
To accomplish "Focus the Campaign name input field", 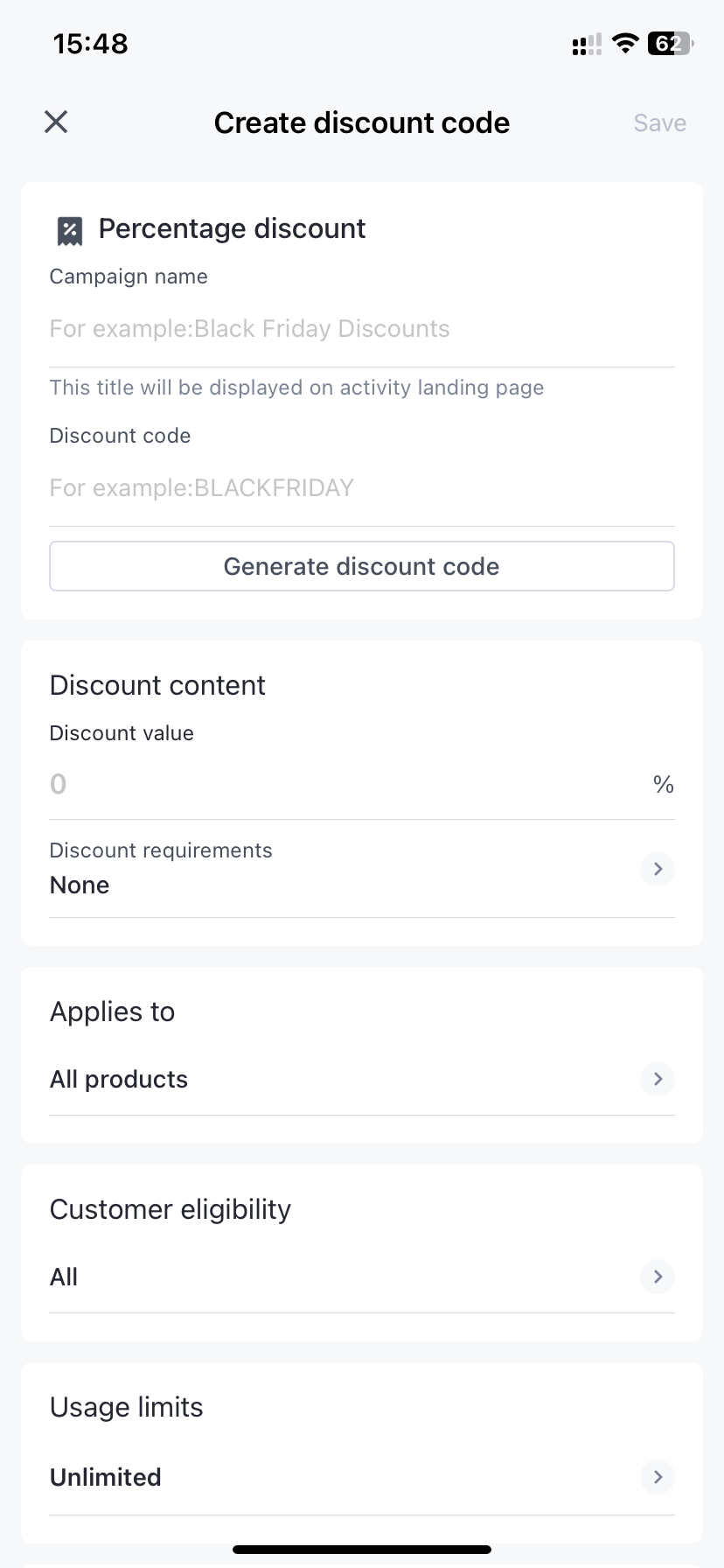I will click(362, 329).
